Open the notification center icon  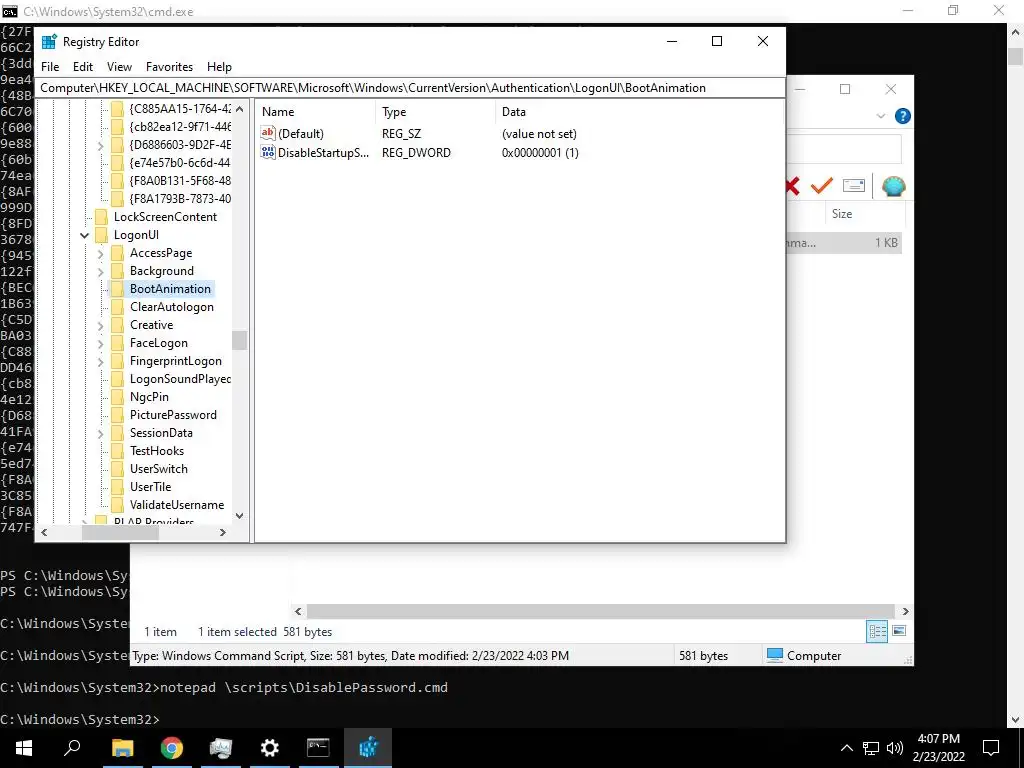click(991, 748)
